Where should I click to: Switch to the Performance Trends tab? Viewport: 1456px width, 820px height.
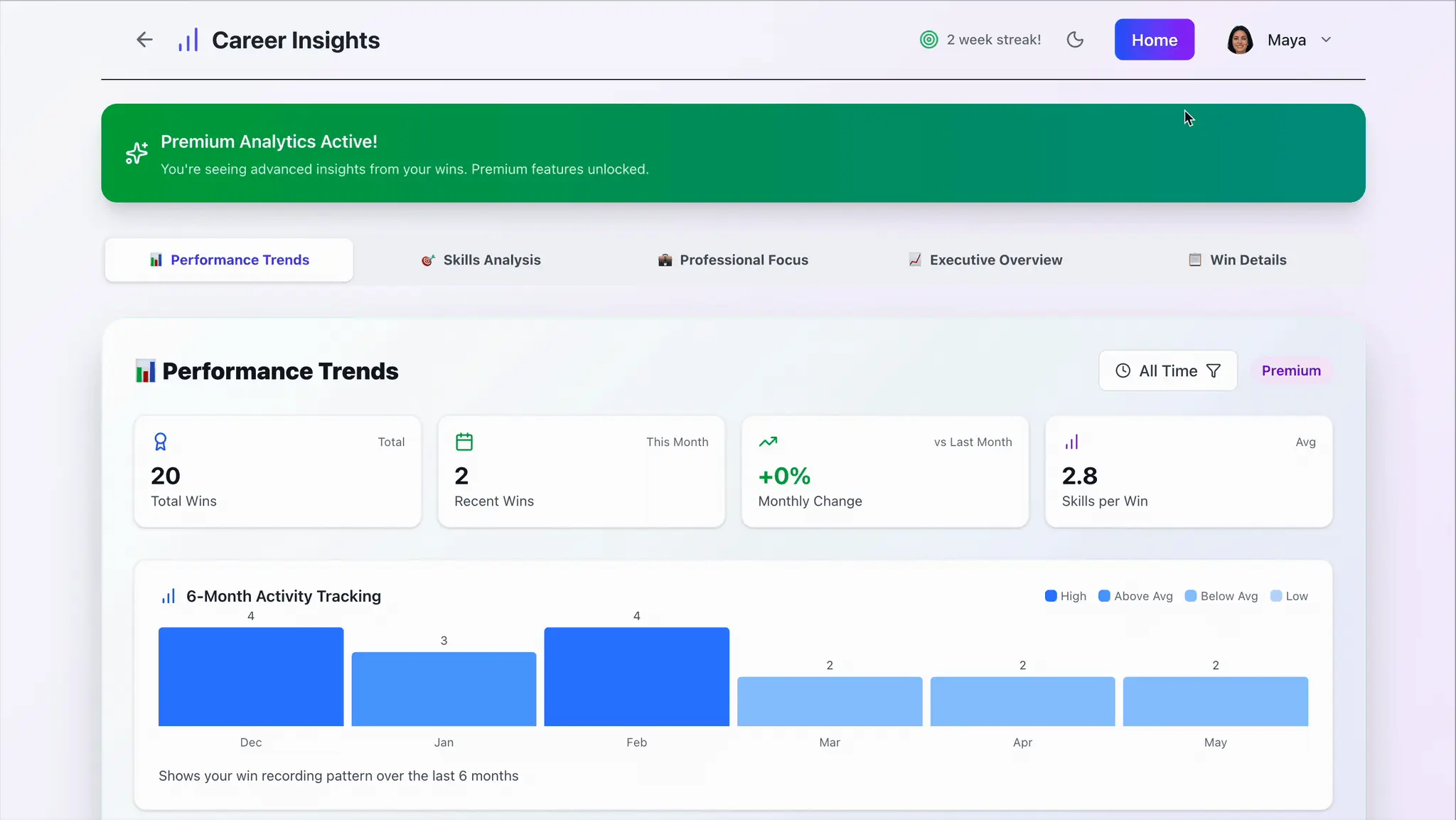coord(229,260)
